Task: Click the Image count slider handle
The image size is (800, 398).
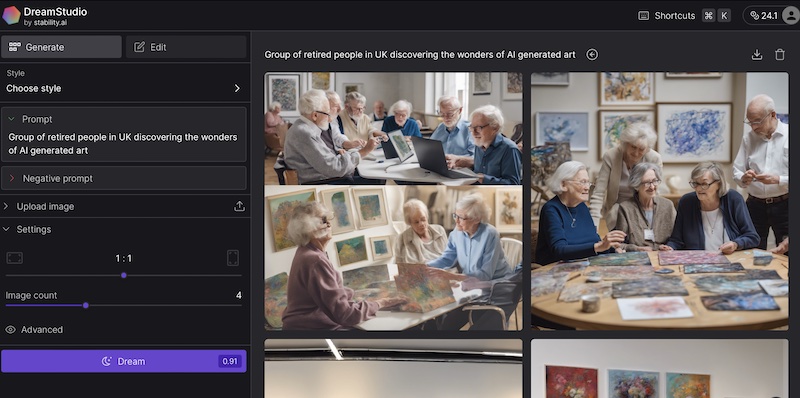Action: coord(86,305)
